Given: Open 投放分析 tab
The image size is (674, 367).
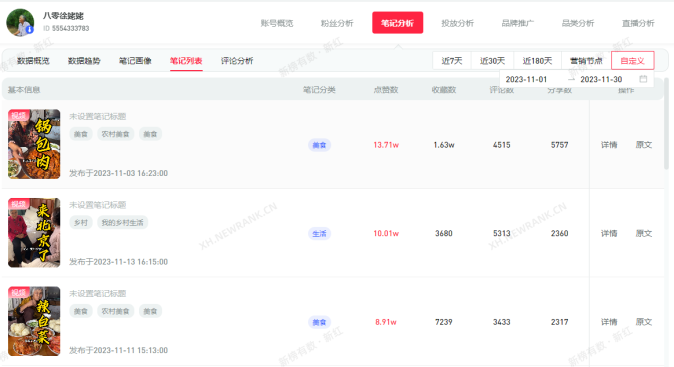Looking at the screenshot, I should point(457,23).
